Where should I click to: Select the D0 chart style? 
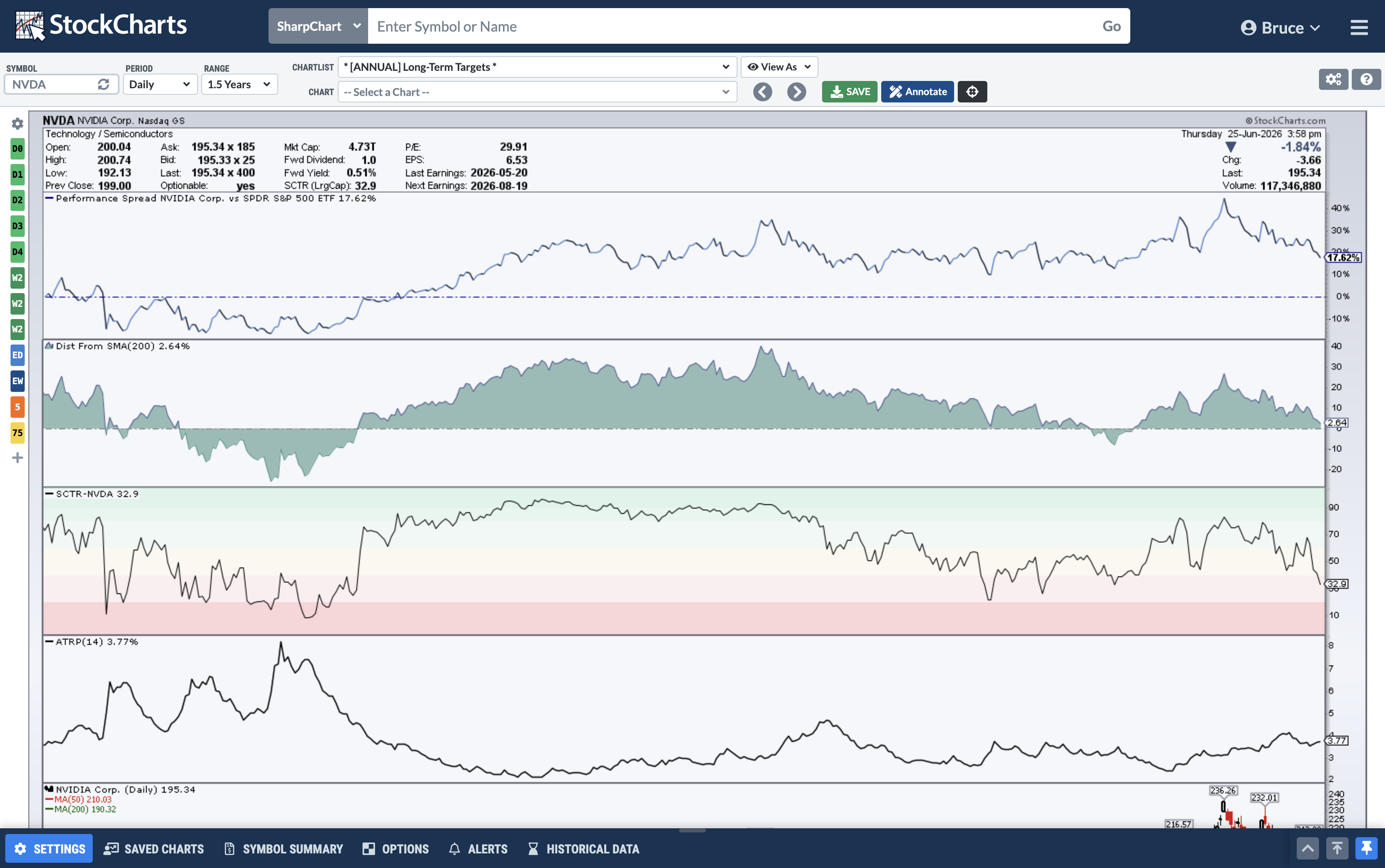pos(18,149)
